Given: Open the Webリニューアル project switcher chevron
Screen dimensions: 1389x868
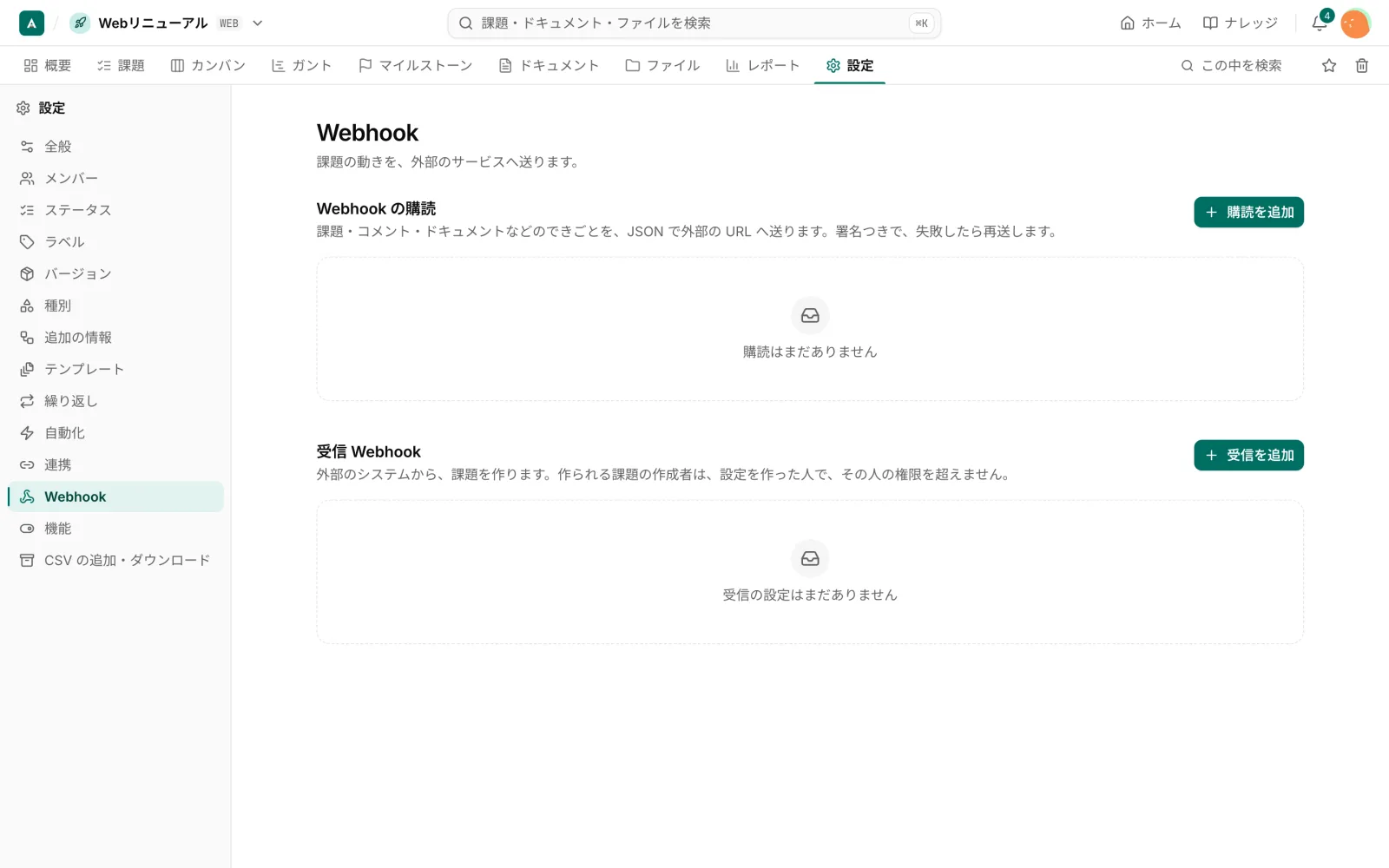Looking at the screenshot, I should tap(258, 23).
